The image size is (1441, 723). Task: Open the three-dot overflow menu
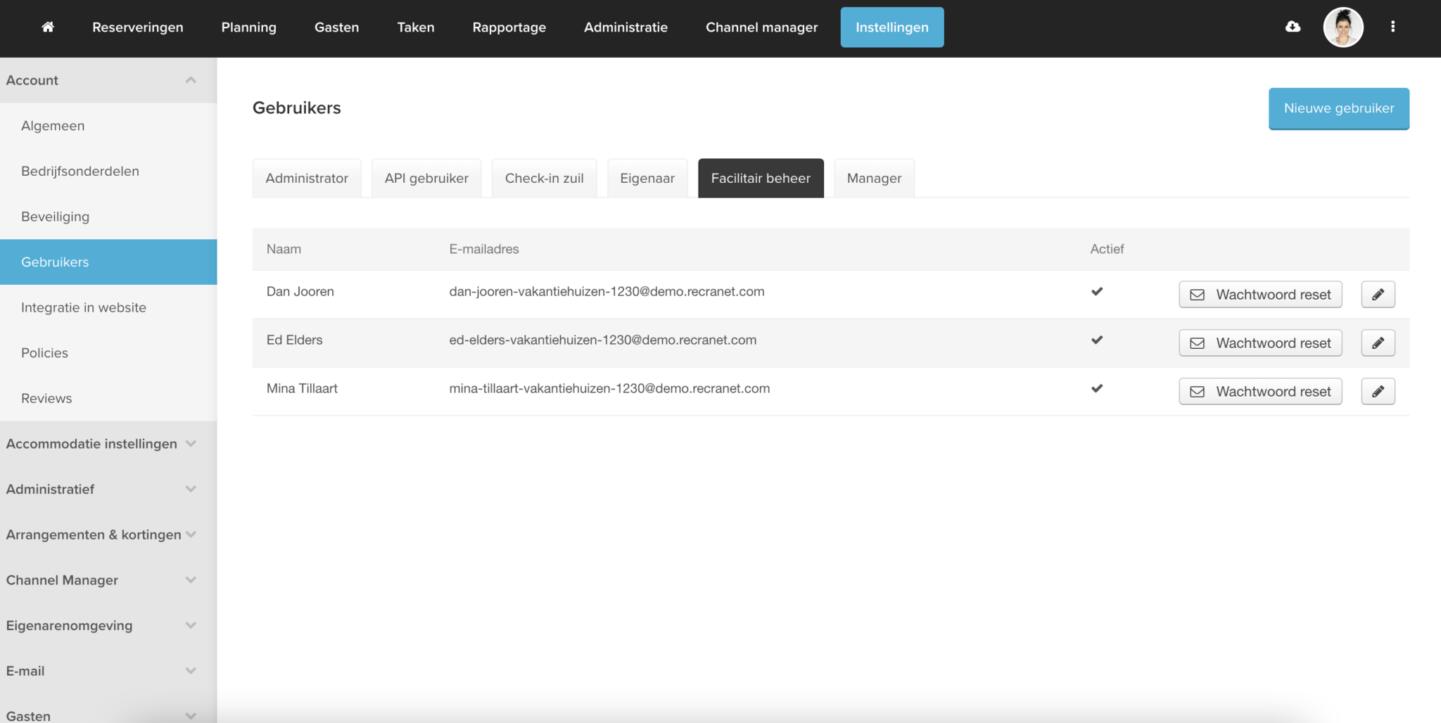coord(1392,27)
